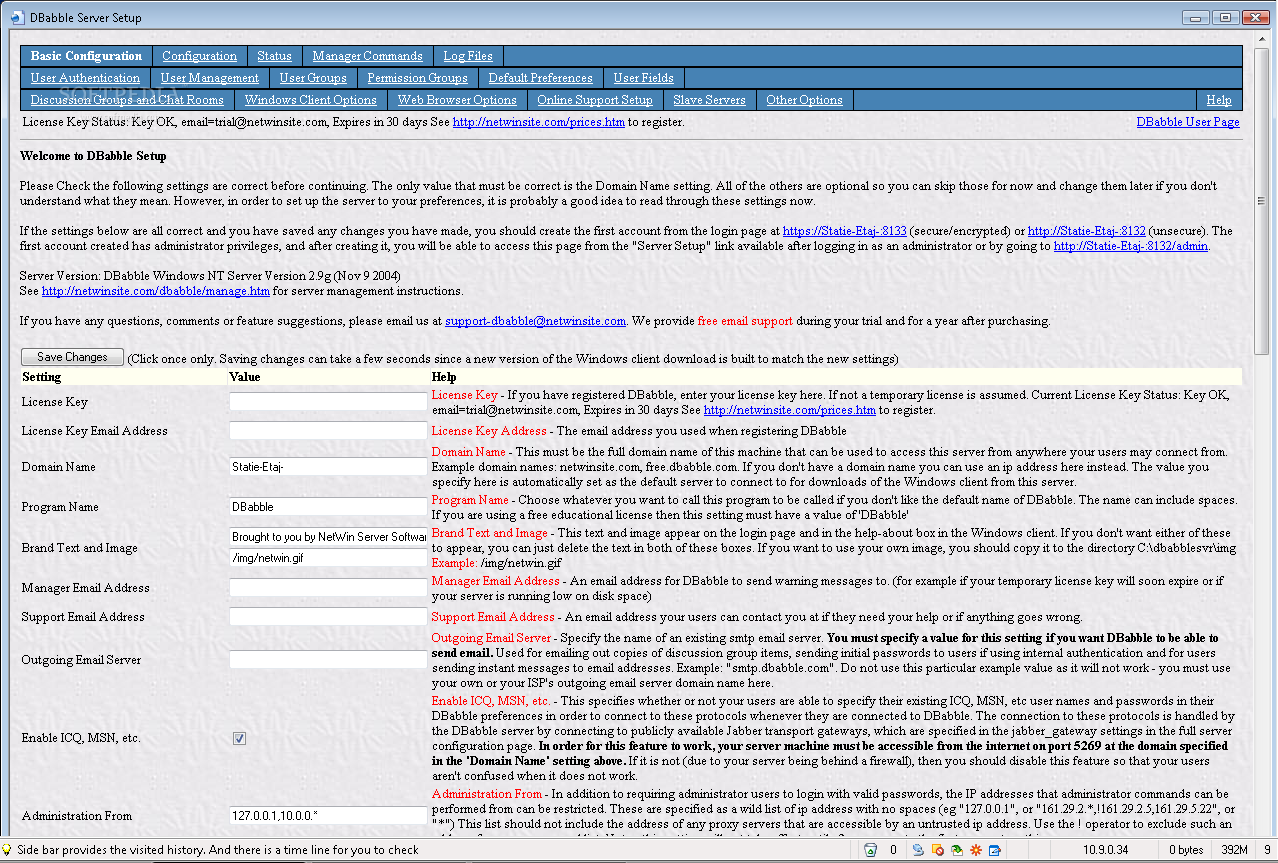The height and width of the screenshot is (863, 1278).
Task: Click the IP address 10.9.0.34 in status bar
Action: point(1104,850)
